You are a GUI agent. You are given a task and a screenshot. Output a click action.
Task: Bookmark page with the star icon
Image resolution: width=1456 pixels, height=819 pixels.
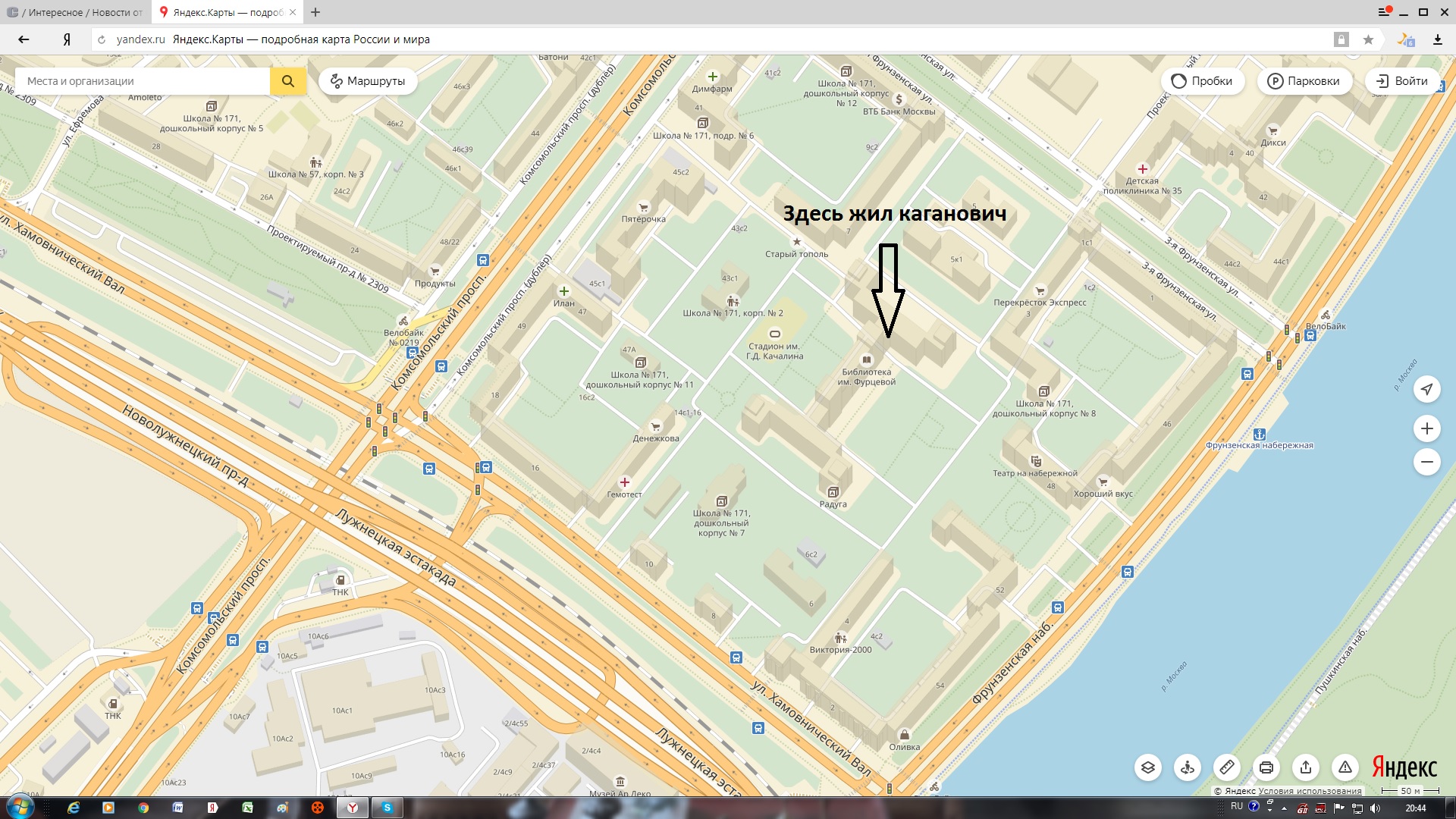[1368, 39]
